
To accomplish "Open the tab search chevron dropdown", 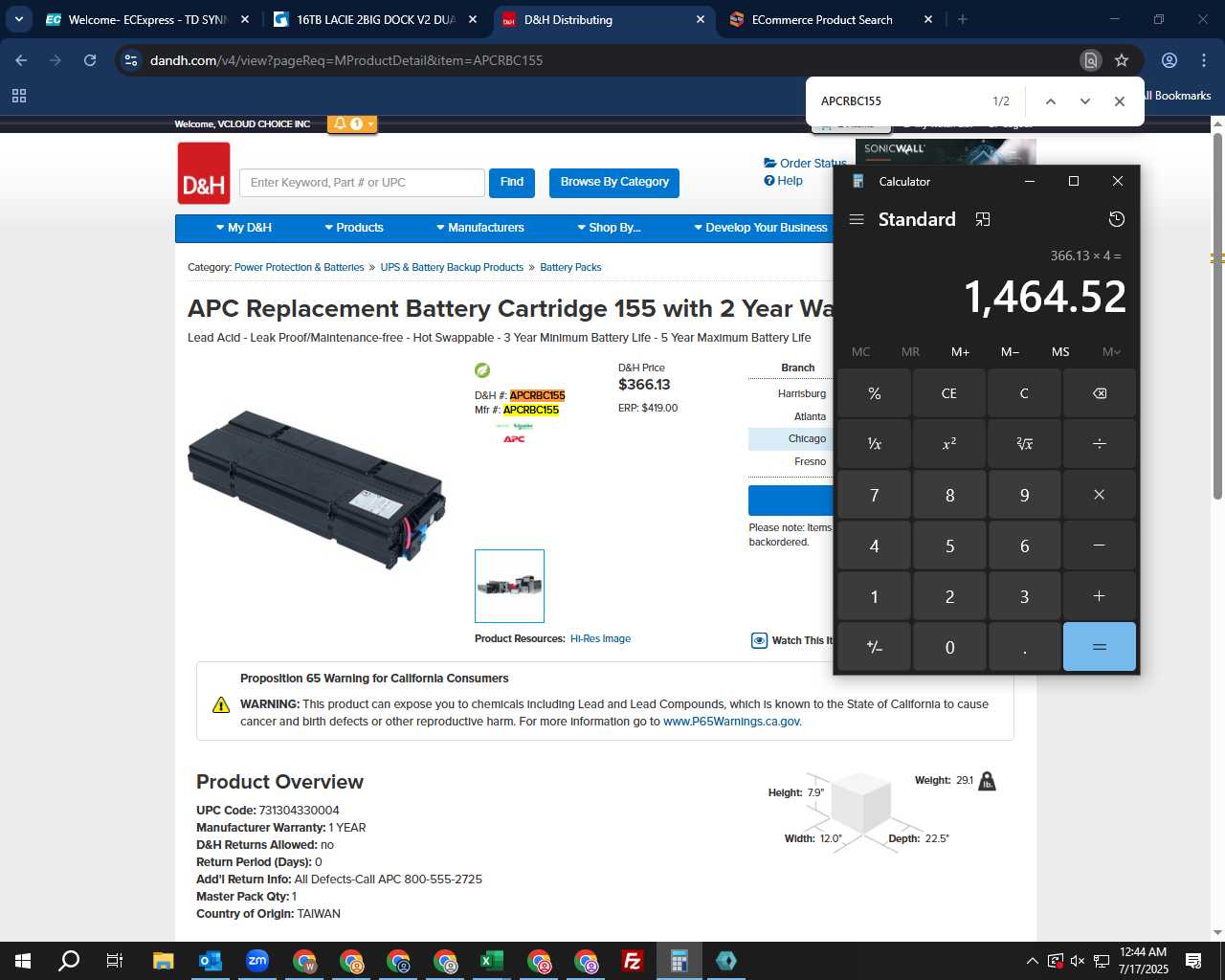I will click(18, 19).
